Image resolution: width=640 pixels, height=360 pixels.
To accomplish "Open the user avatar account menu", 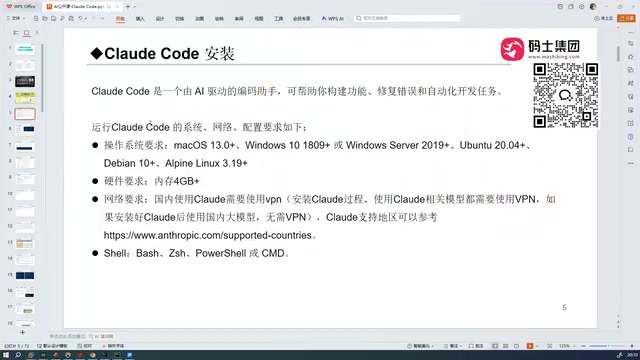I will pyautogui.click(x=593, y=7).
